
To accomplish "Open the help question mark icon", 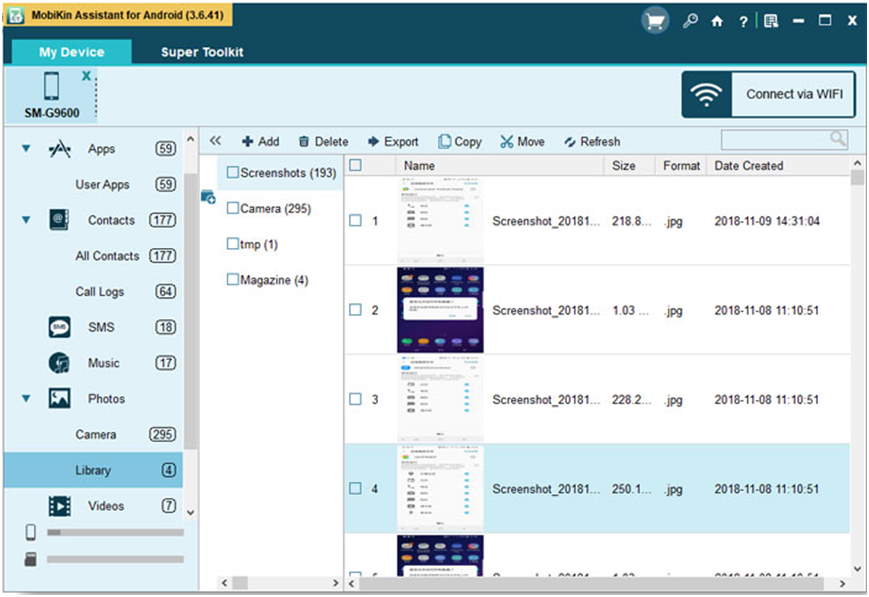I will pos(743,21).
